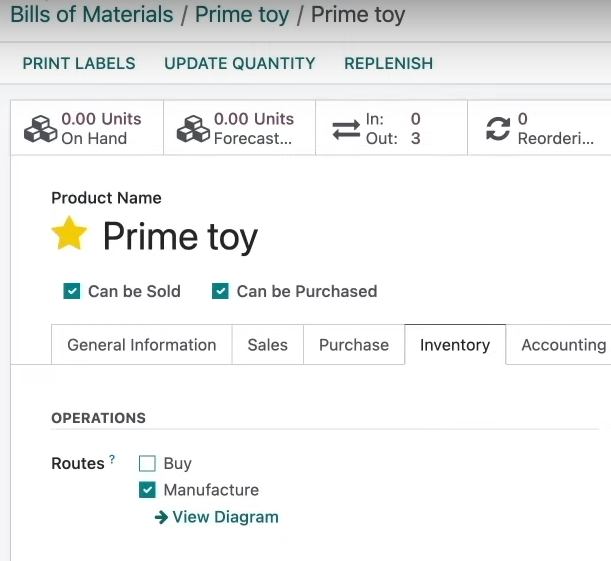Click the Forecasted cubes icon
The height and width of the screenshot is (561, 611).
pyautogui.click(x=193, y=129)
